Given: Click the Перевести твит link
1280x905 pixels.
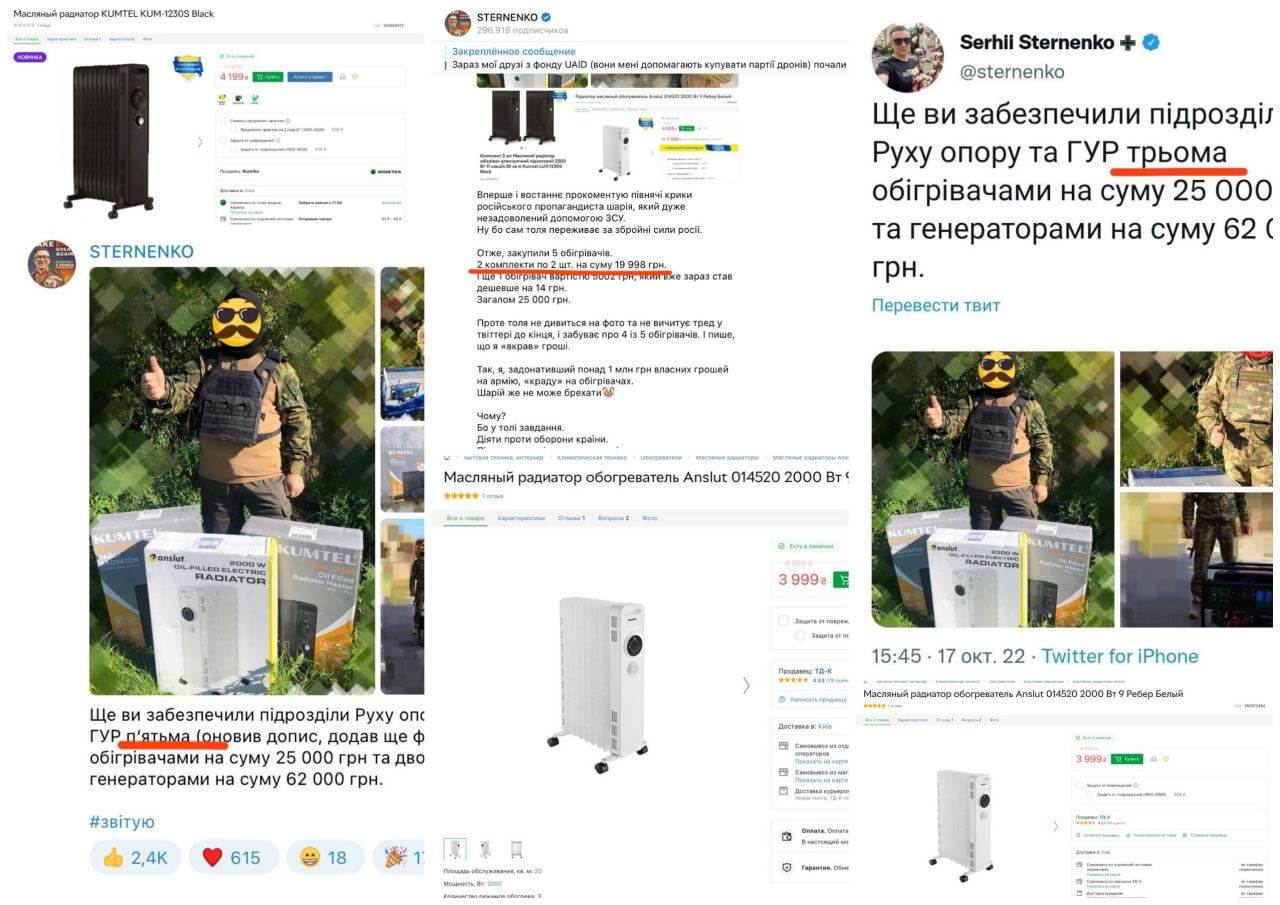Looking at the screenshot, I should pyautogui.click(x=936, y=305).
